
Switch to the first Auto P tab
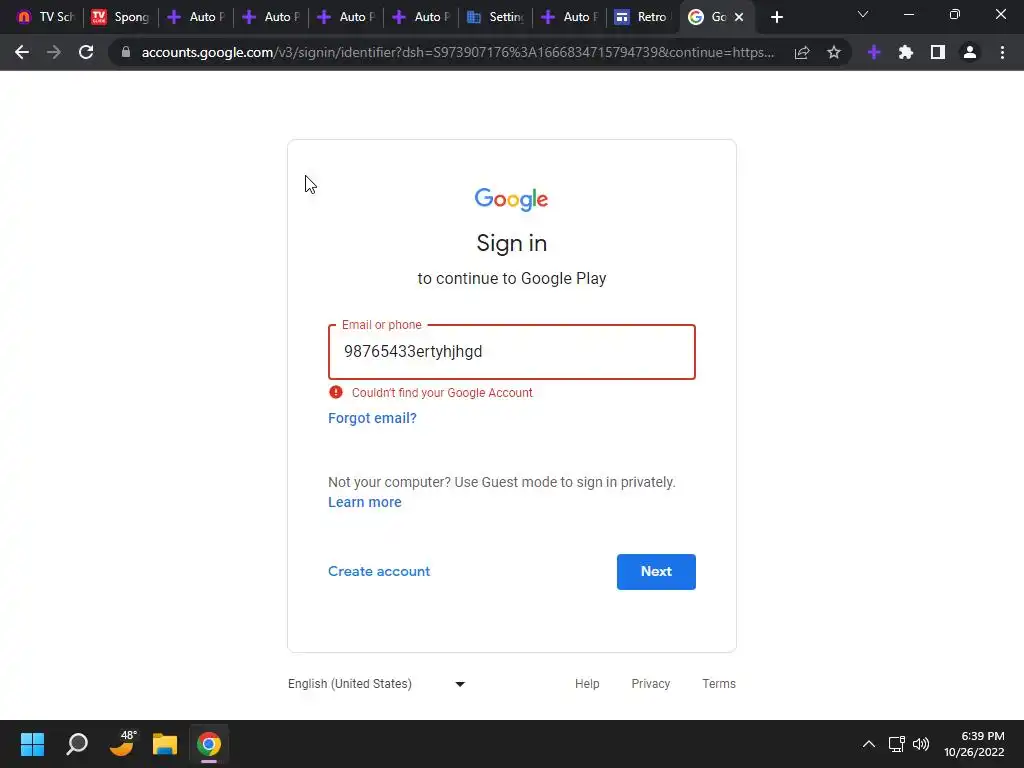click(x=195, y=17)
